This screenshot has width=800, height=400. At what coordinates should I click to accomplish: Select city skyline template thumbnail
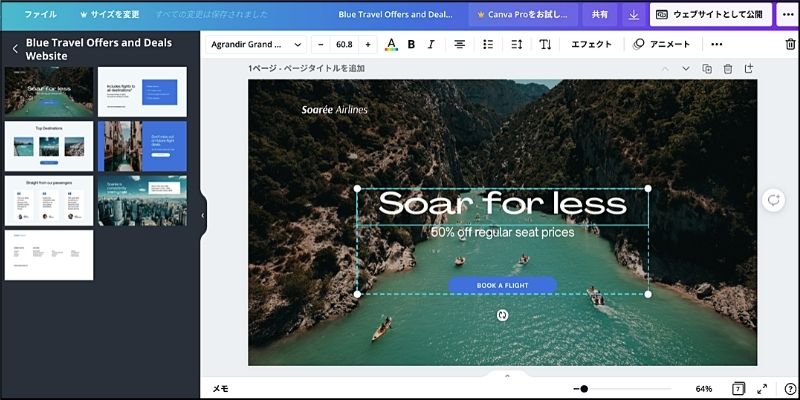[x=142, y=201]
